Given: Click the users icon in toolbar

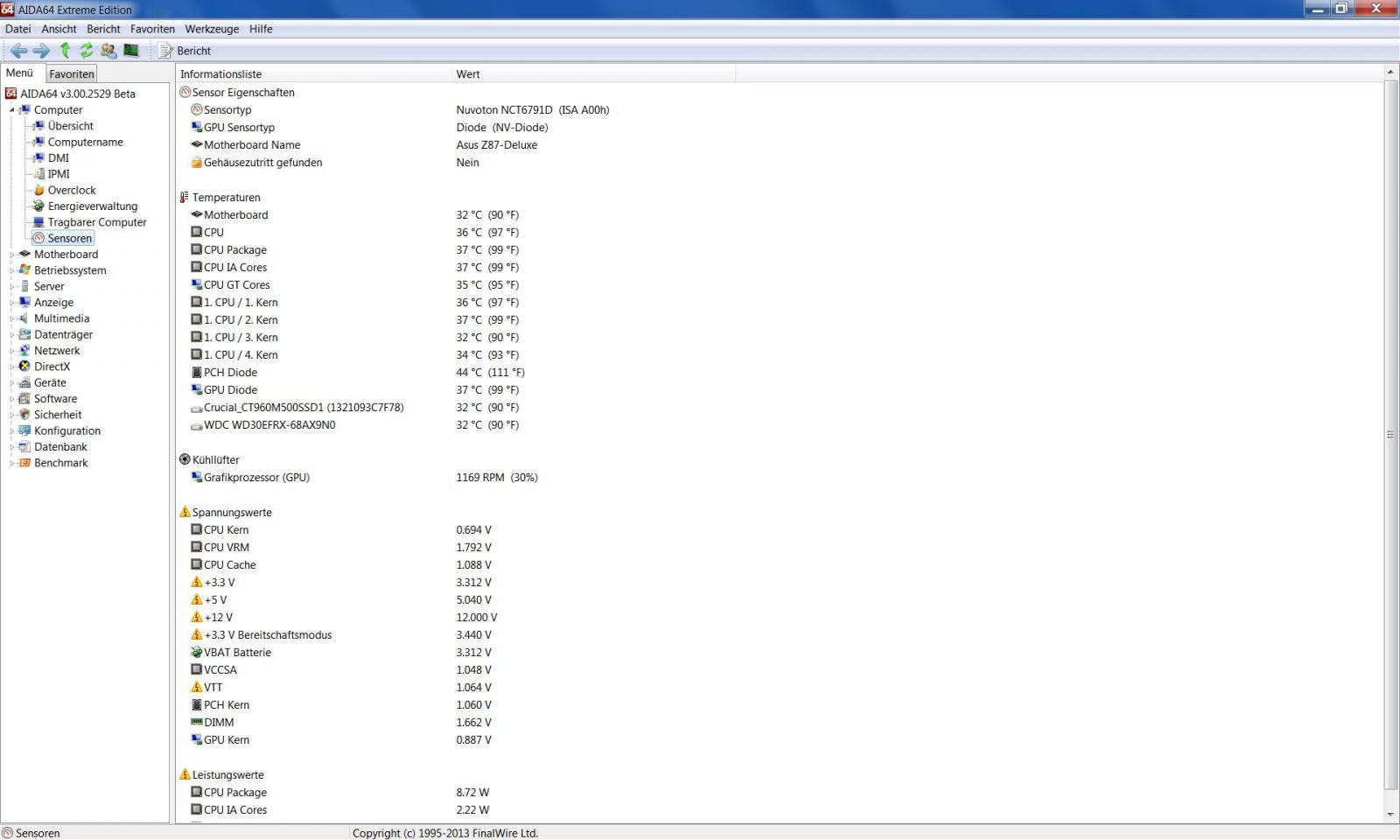Looking at the screenshot, I should pos(108,51).
